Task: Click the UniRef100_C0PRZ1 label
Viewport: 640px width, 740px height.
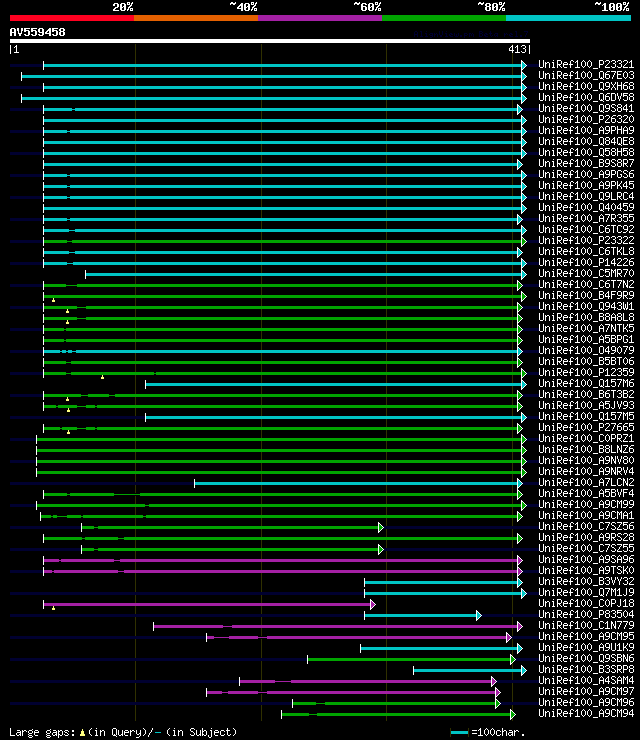Action: pyautogui.click(x=586, y=438)
